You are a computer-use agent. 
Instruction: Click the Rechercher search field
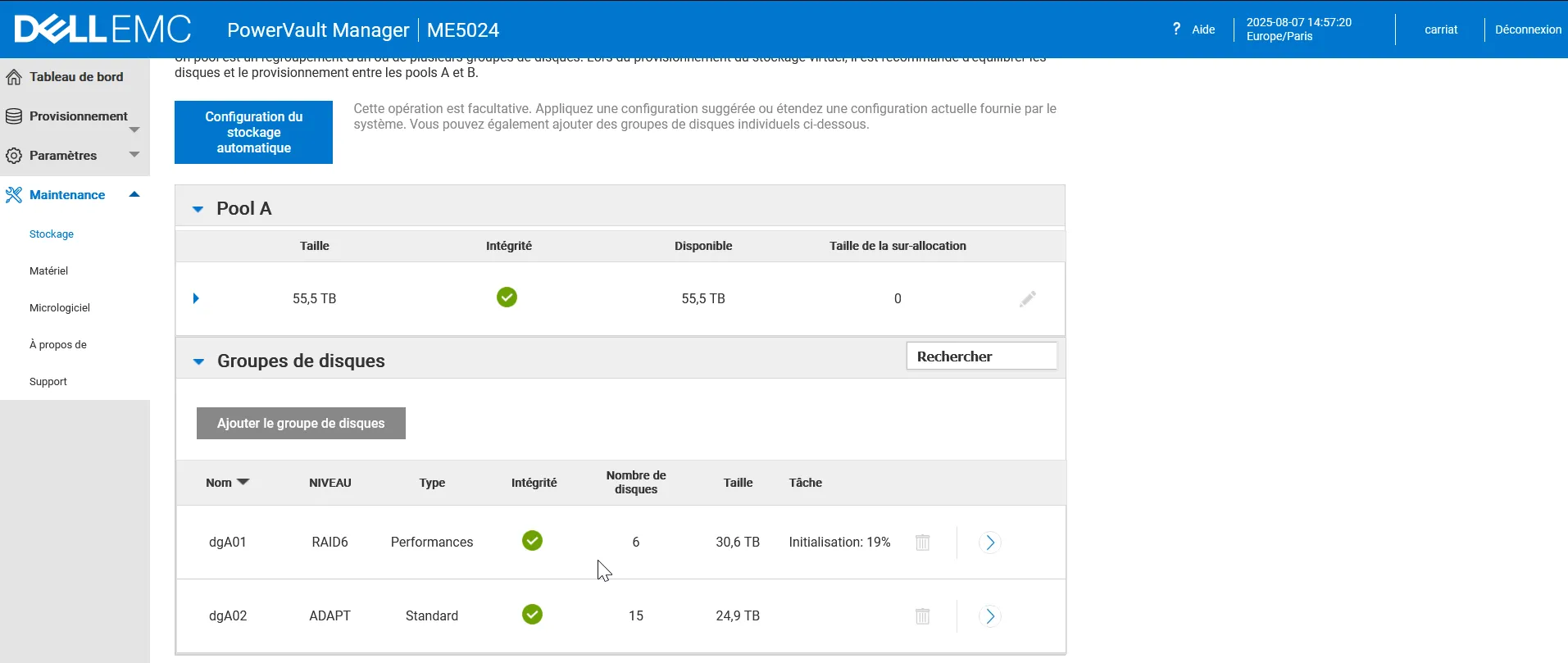tap(981, 356)
